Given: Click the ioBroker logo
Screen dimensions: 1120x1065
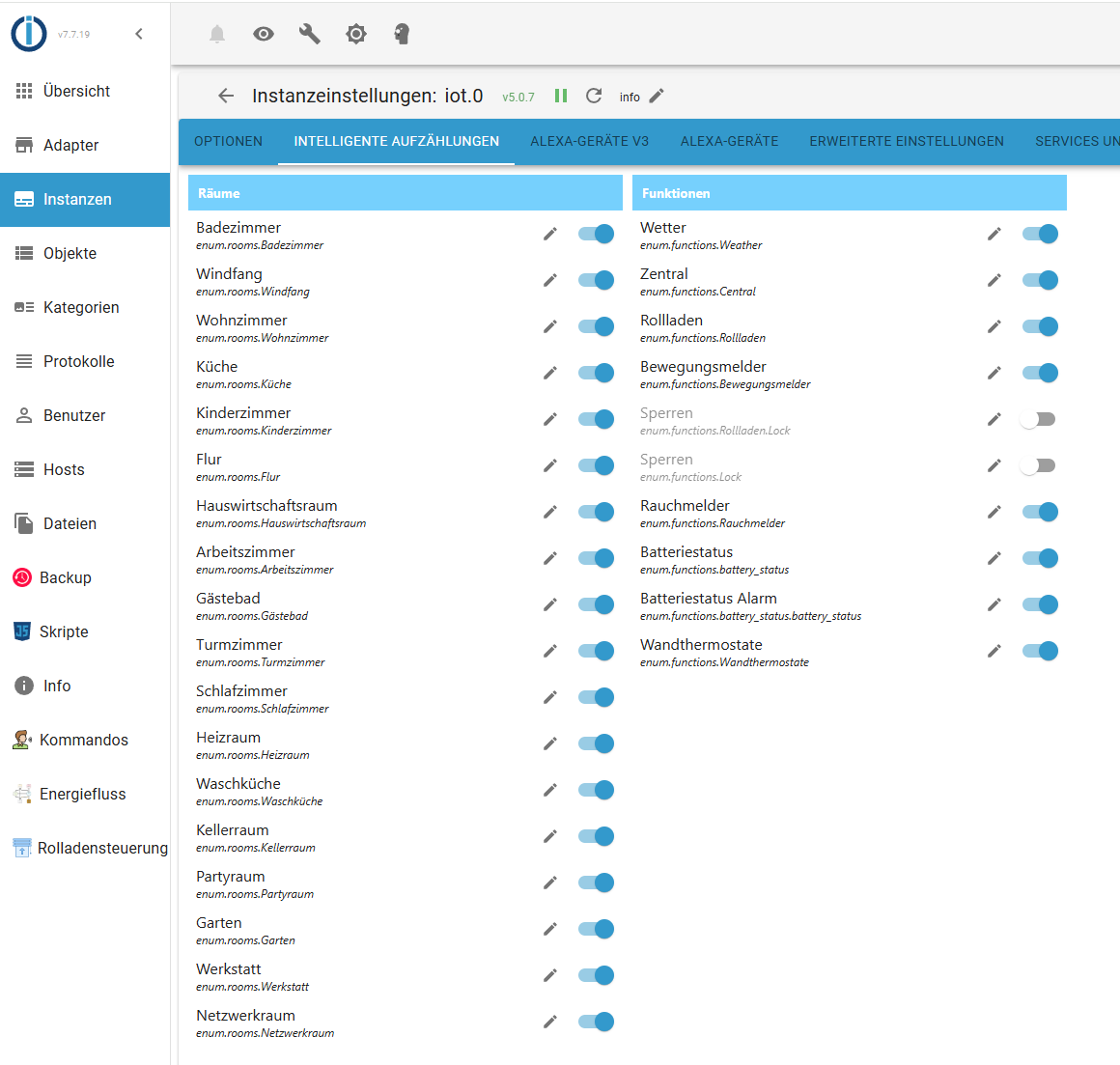Looking at the screenshot, I should pyautogui.click(x=29, y=34).
